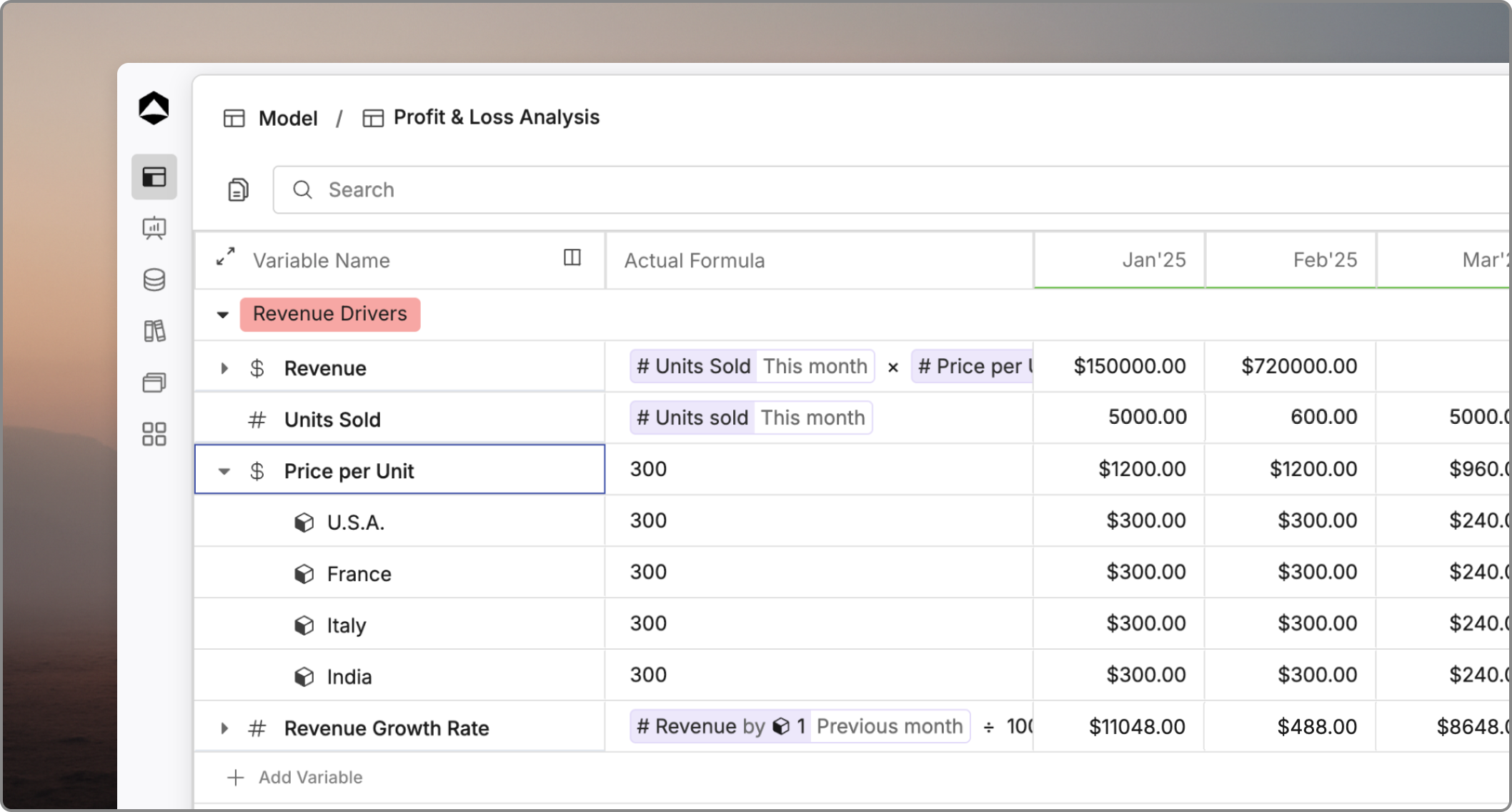
Task: Open the apps grid sidebar icon
Action: pyautogui.click(x=154, y=434)
